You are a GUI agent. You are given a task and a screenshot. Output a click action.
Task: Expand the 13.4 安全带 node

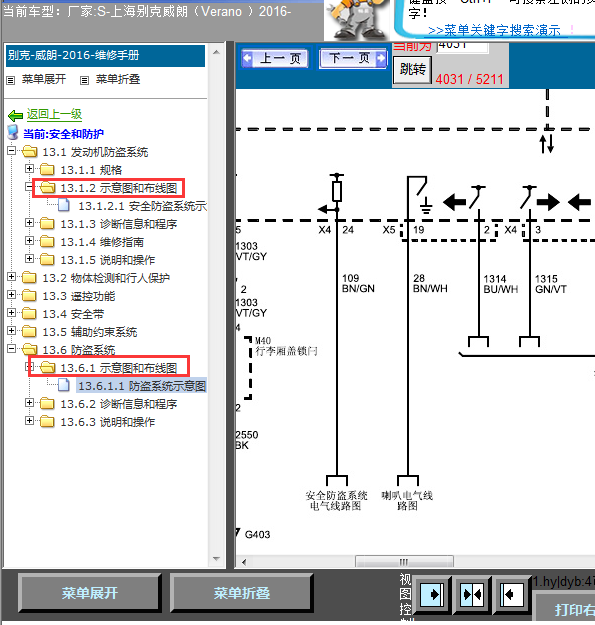[x=11, y=312]
